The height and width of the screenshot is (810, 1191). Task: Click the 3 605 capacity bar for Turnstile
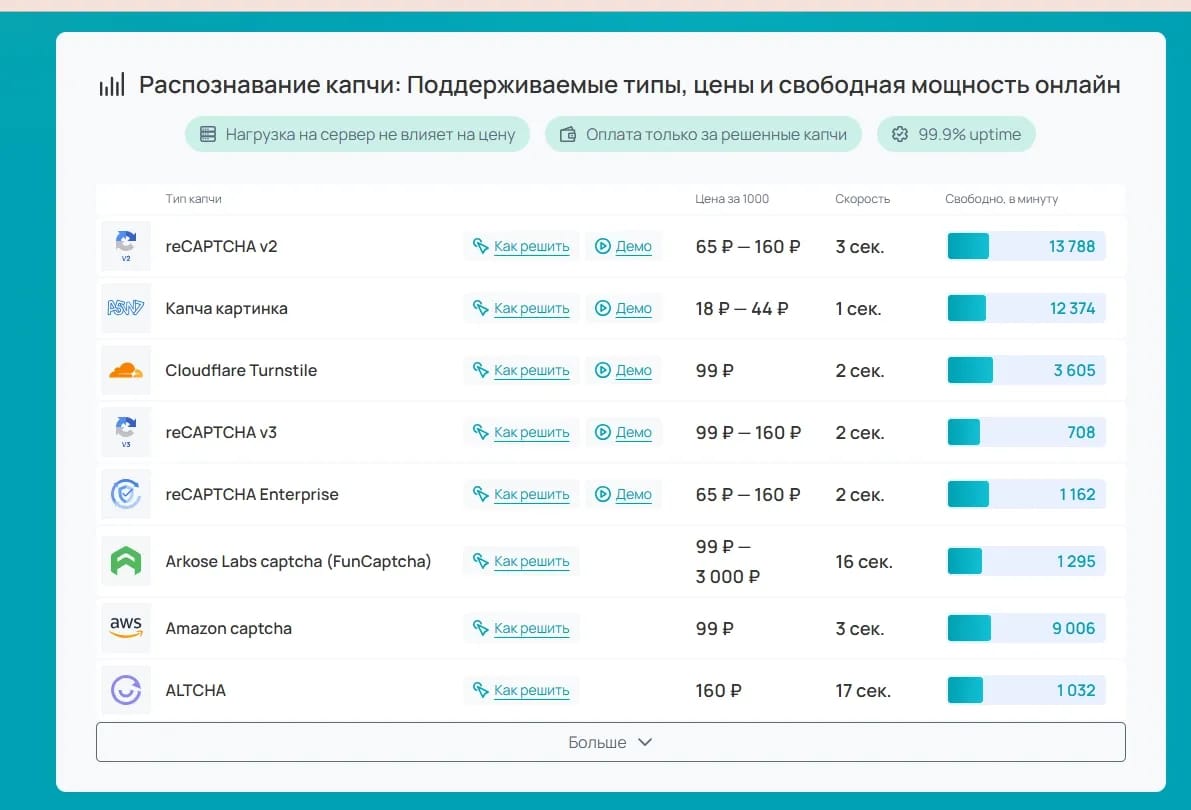1026,370
